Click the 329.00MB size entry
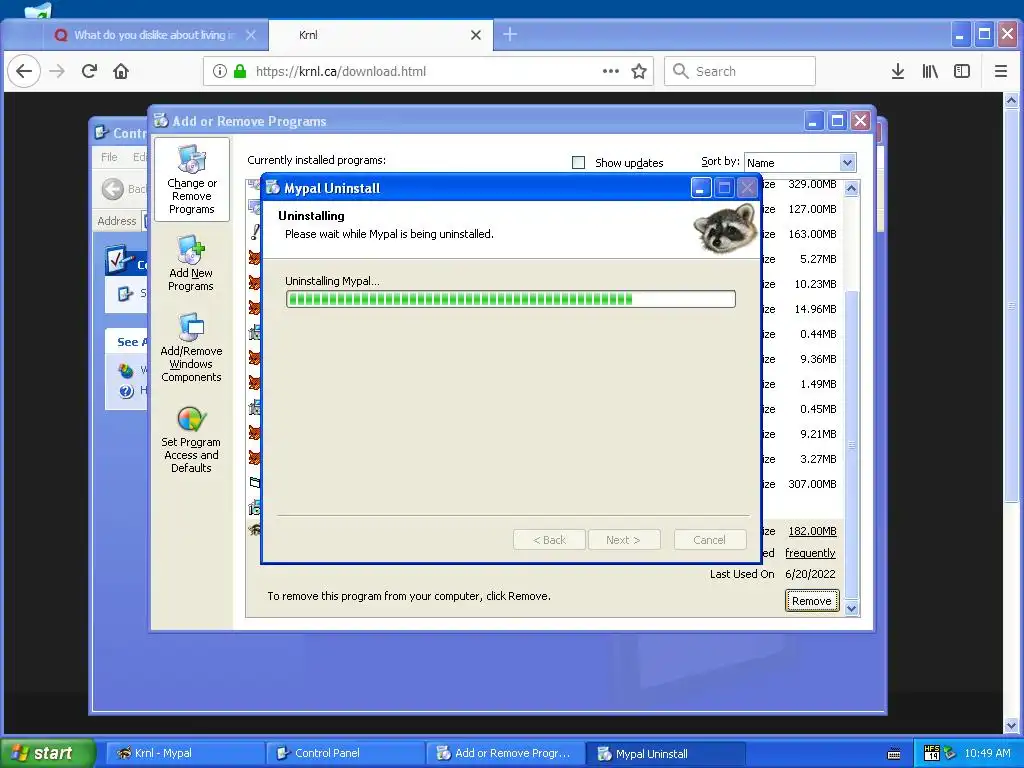Image resolution: width=1024 pixels, height=768 pixels. point(812,184)
